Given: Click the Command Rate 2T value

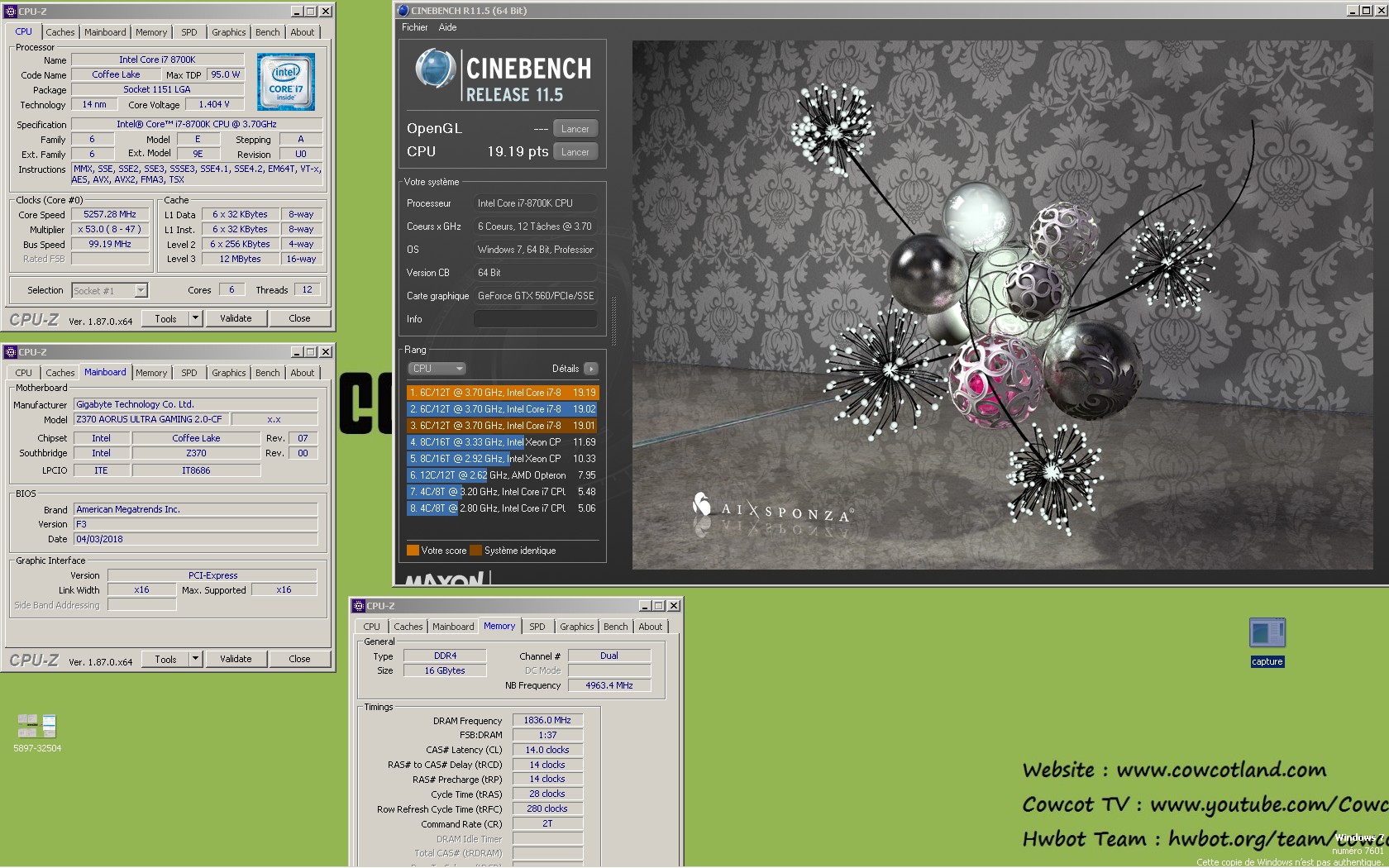Looking at the screenshot, I should pos(547,824).
